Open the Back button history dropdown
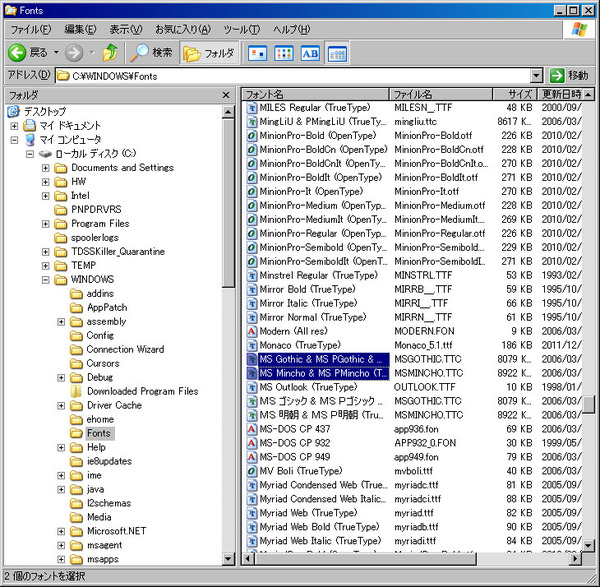Viewport: 600px width, 587px height. [x=56, y=52]
